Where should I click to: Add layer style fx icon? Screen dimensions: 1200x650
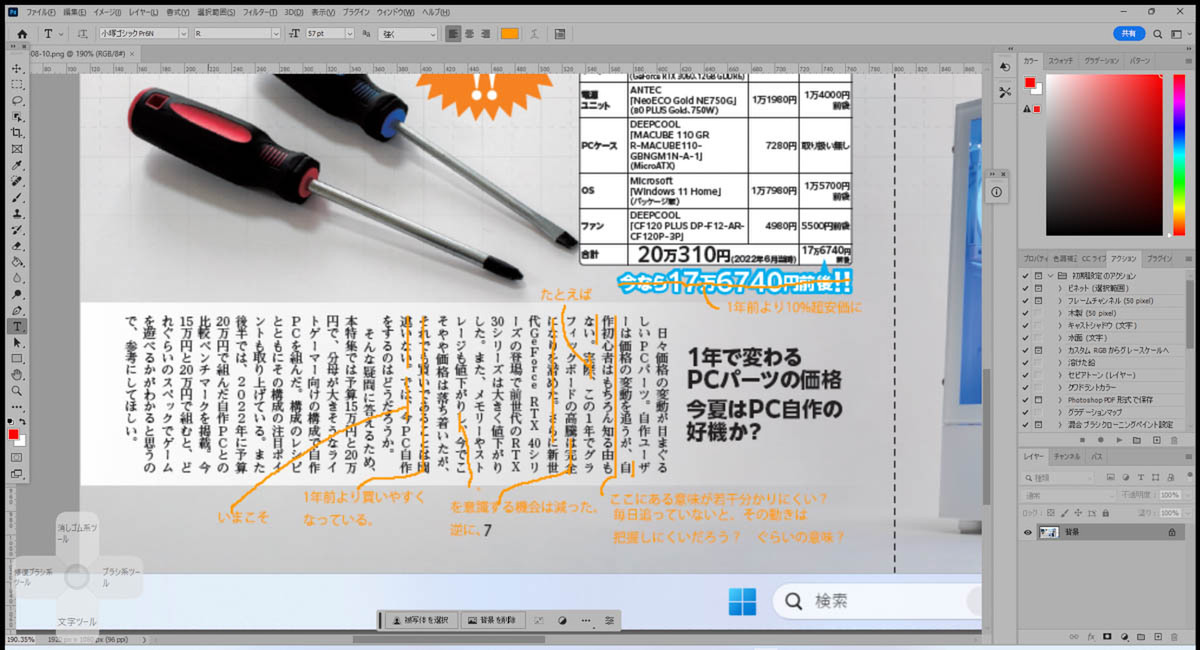coord(1091,635)
